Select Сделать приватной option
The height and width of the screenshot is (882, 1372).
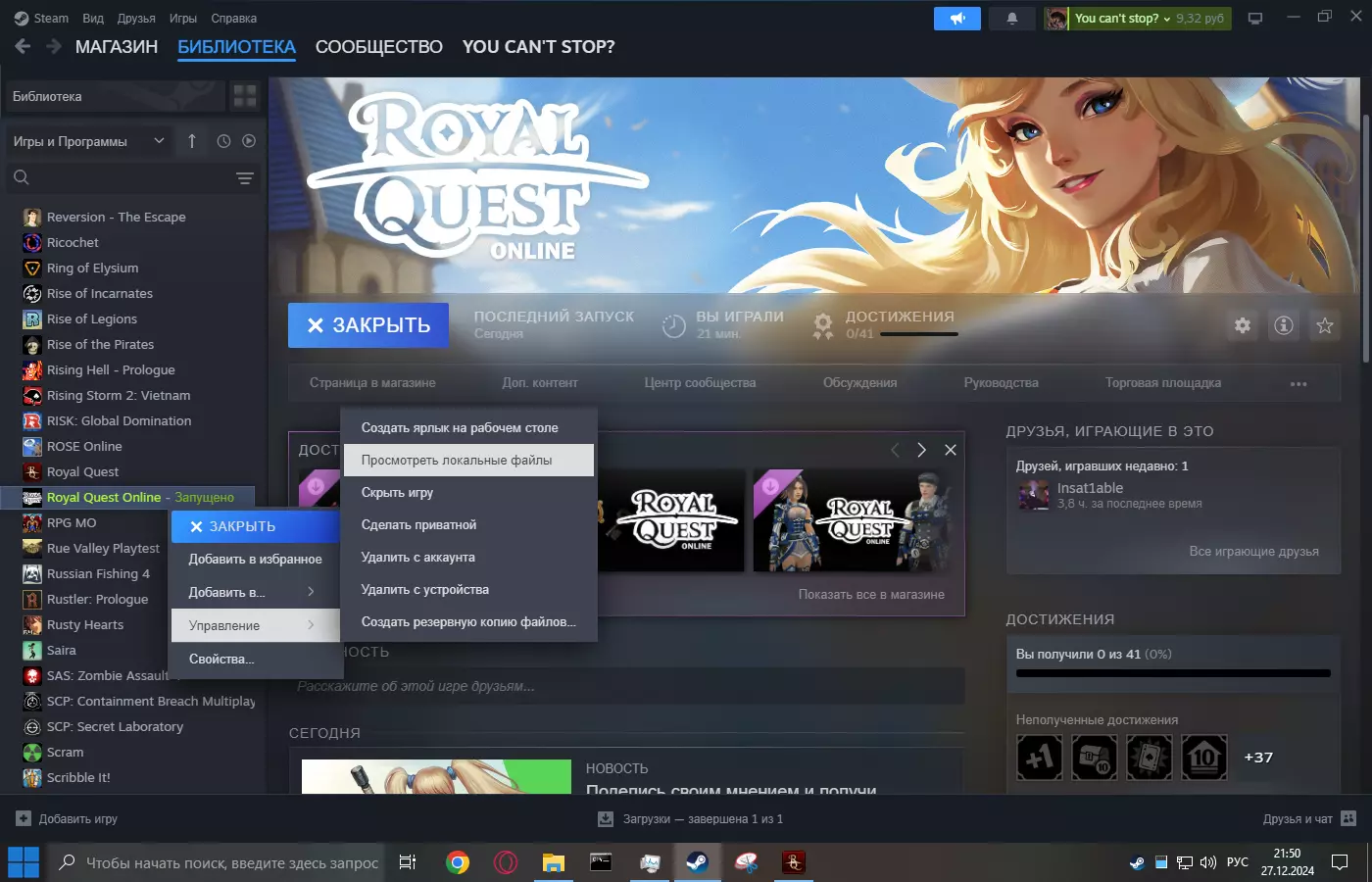[x=468, y=524]
